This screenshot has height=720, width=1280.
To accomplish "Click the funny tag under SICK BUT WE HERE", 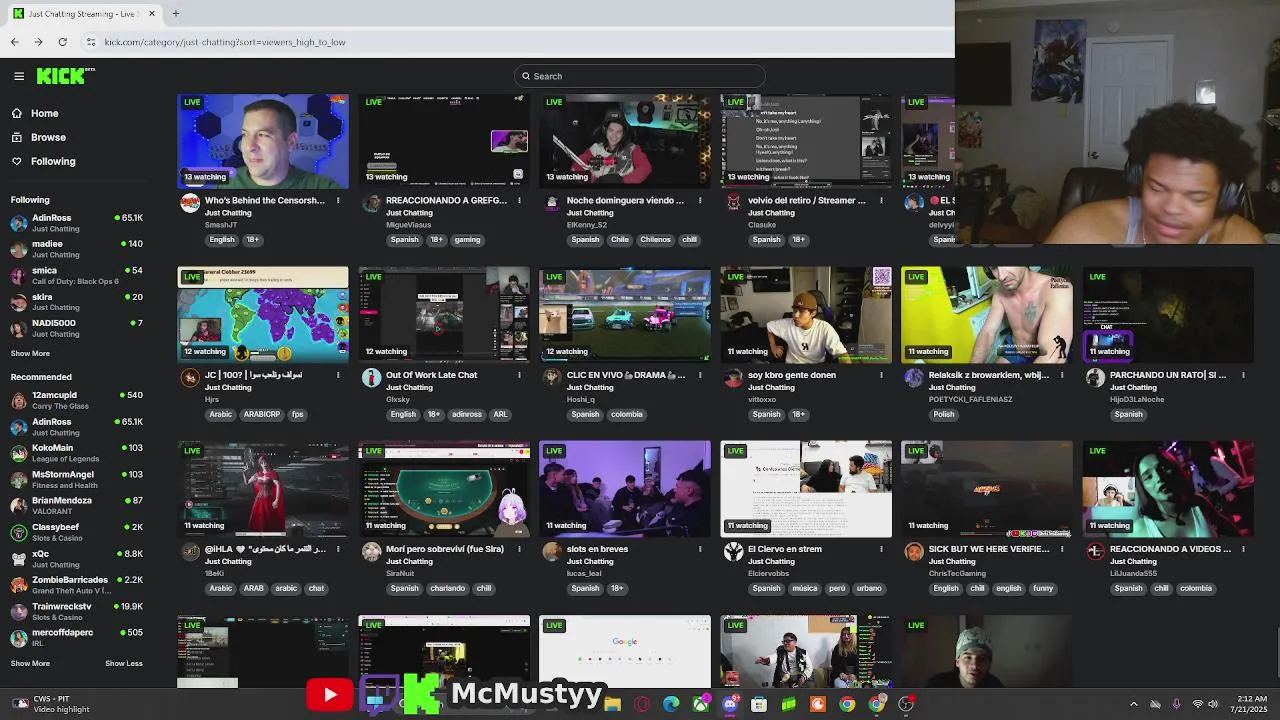I will tap(1043, 588).
